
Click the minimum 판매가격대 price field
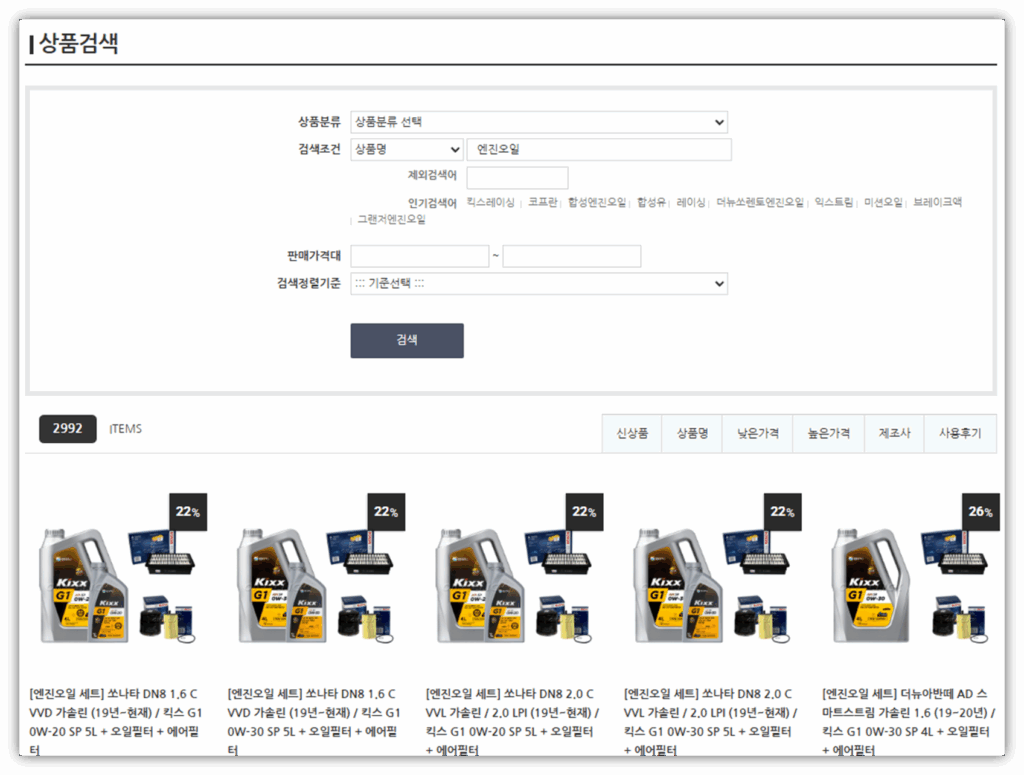tap(419, 257)
